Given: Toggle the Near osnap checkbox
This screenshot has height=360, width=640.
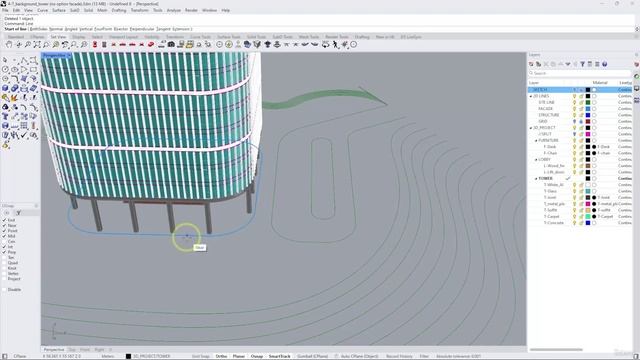Looking at the screenshot, I should tap(4, 225).
